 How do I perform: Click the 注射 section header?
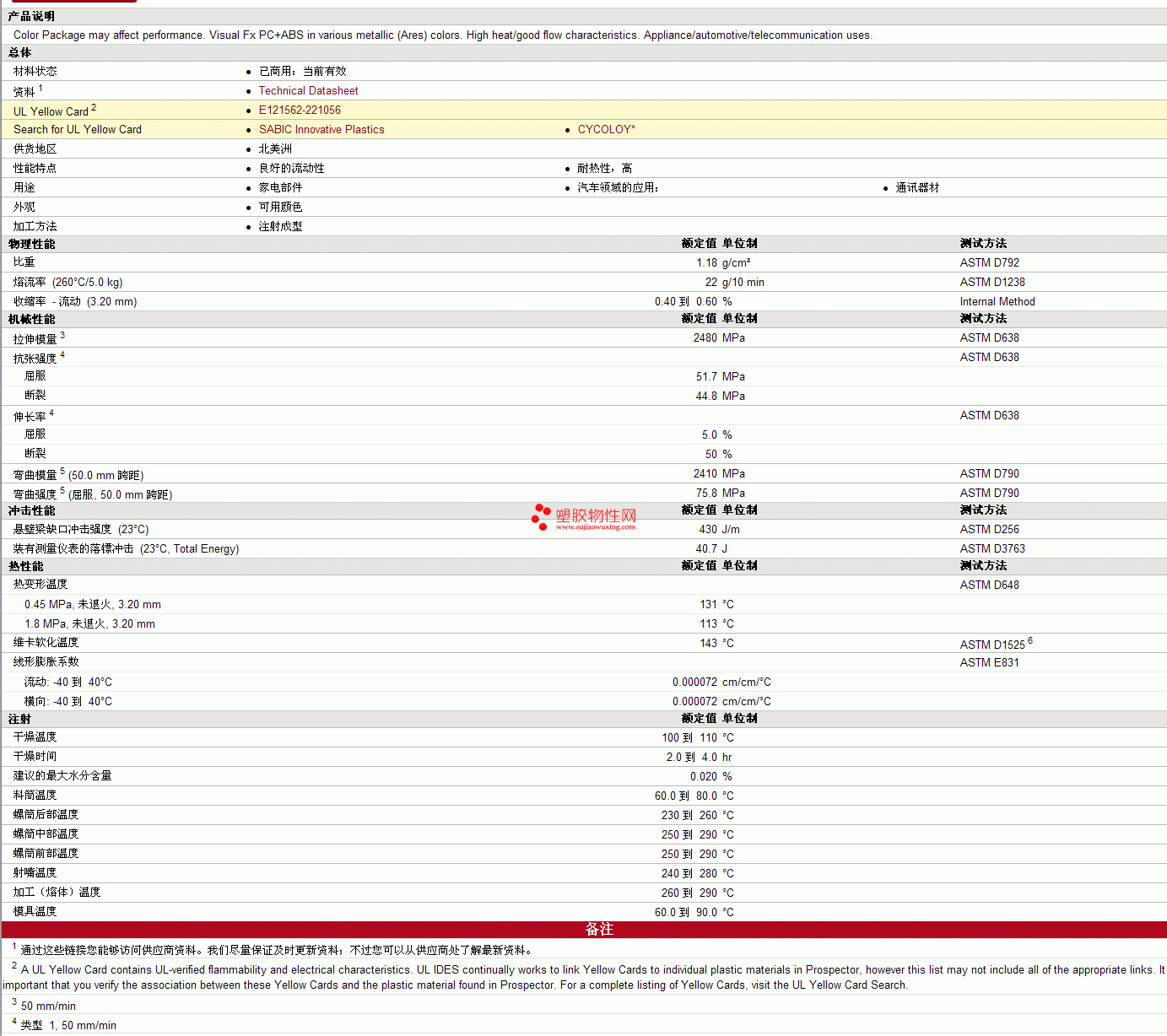pos(20,720)
